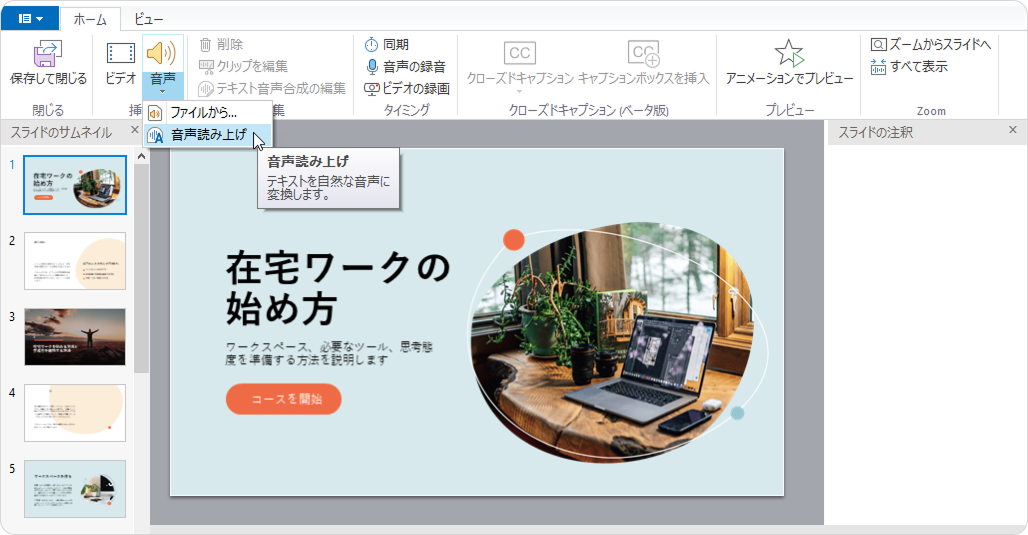Close the スライドの注釈 panel
This screenshot has height=535, width=1028.
1012,131
